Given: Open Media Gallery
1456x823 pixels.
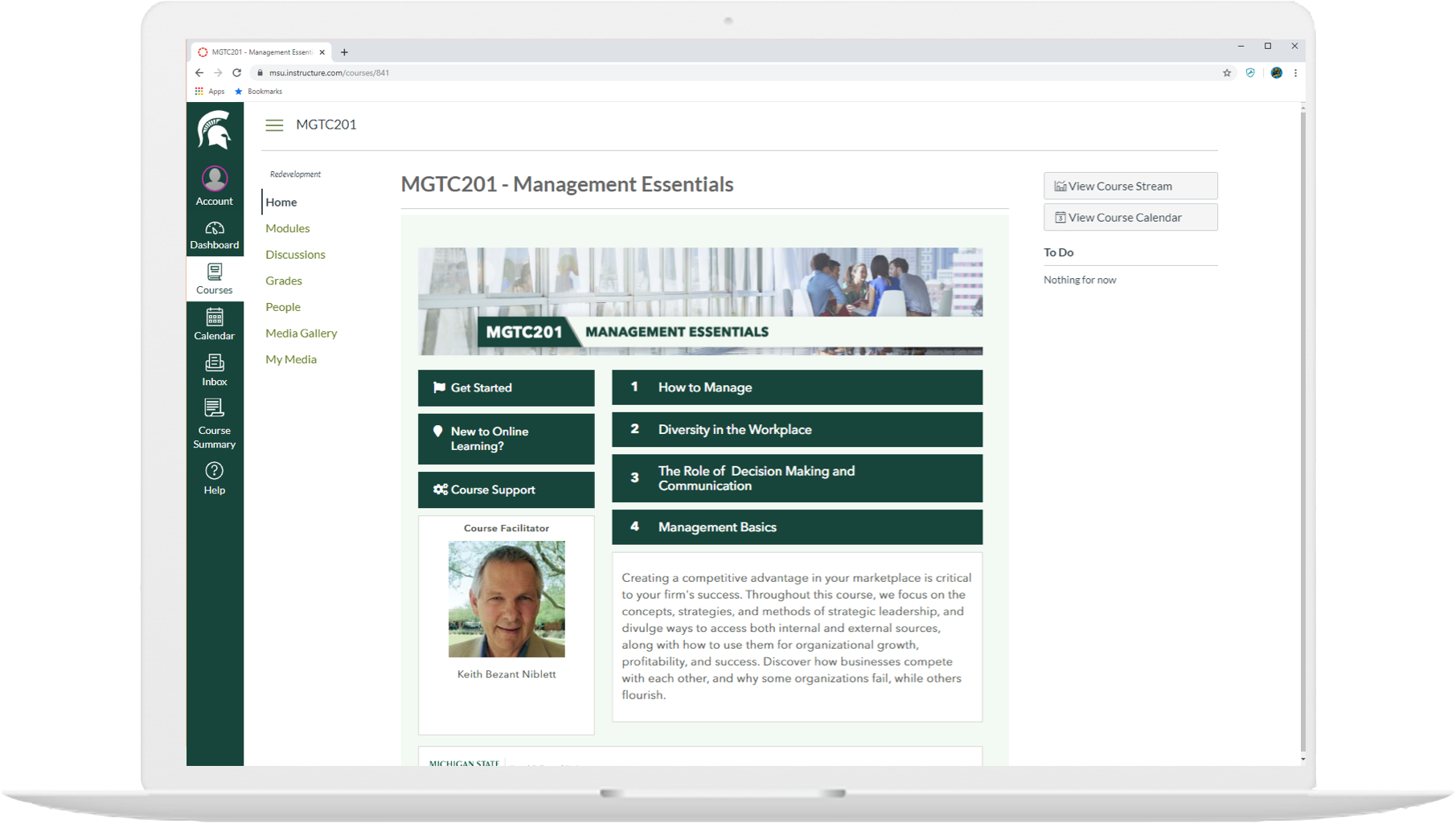Looking at the screenshot, I should tap(301, 333).
